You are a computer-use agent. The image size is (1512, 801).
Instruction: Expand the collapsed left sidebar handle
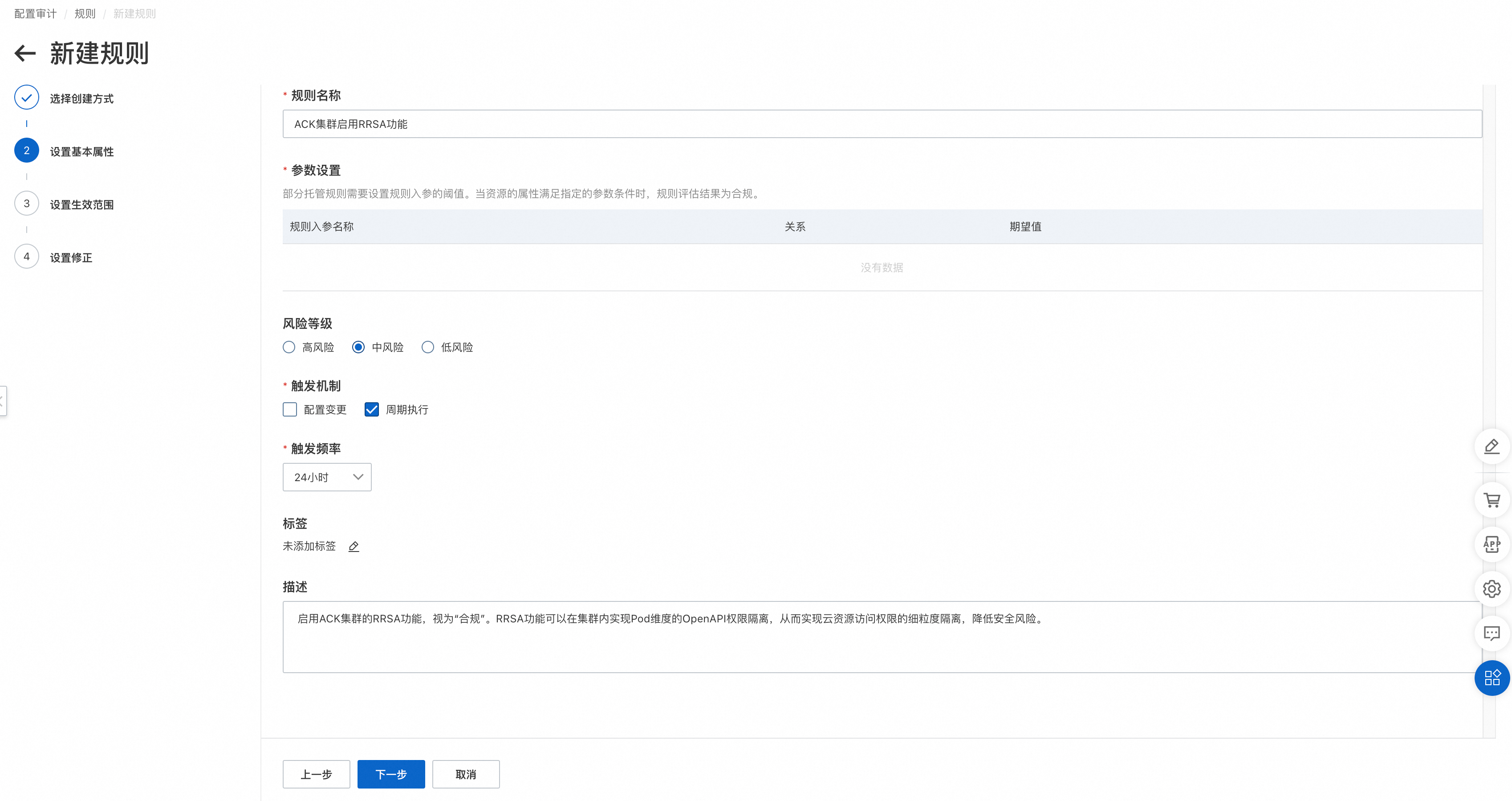3,401
